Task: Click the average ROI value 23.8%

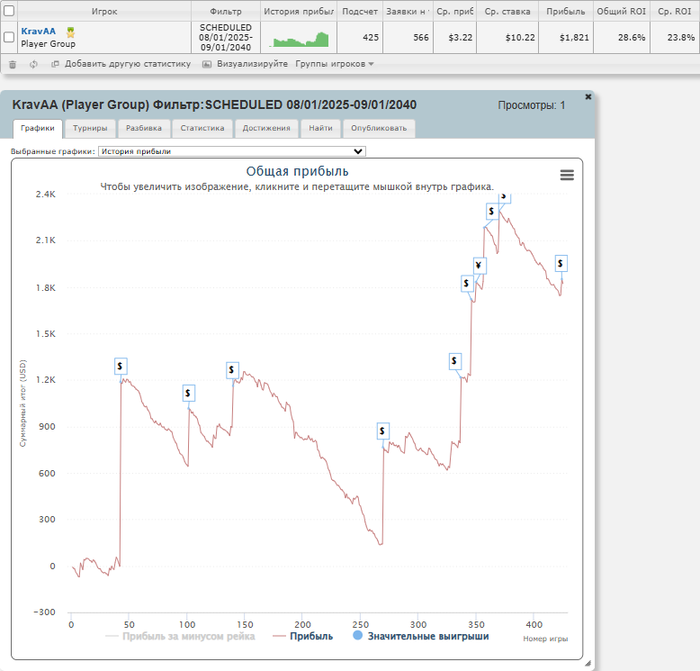Action: tap(681, 38)
